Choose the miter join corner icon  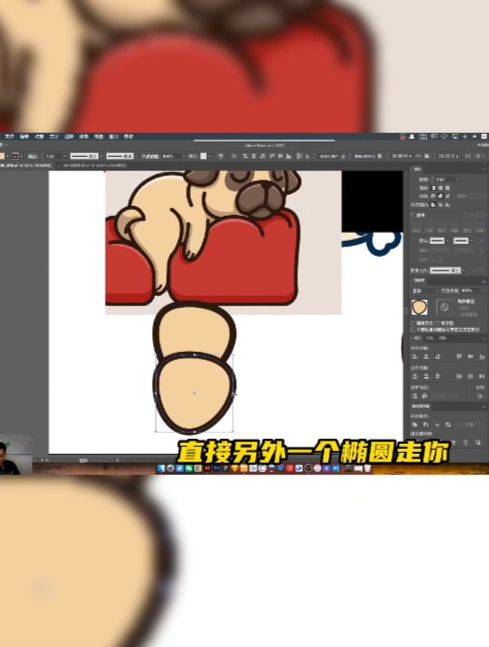pos(433,196)
